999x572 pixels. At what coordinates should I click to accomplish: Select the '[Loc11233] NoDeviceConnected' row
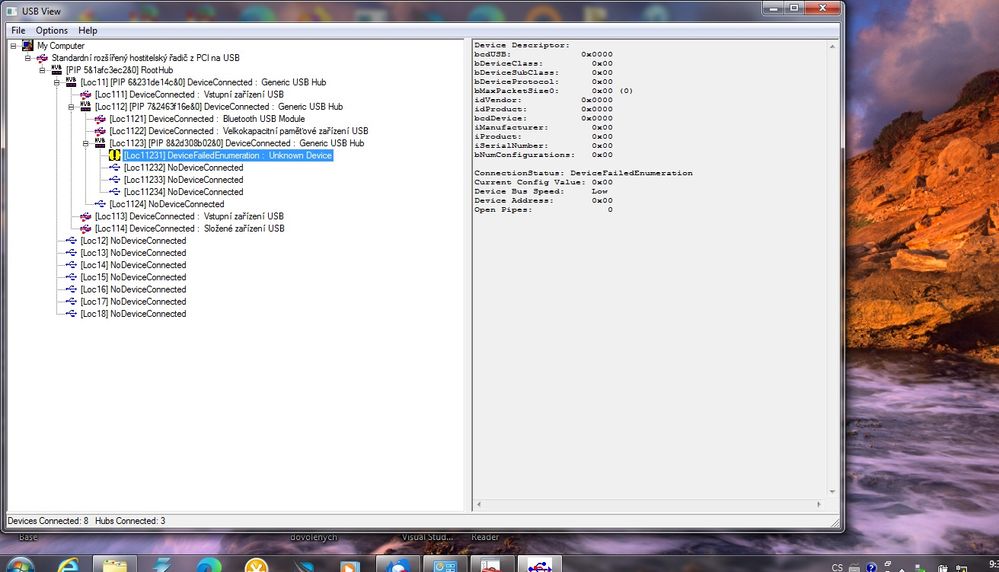pos(183,180)
